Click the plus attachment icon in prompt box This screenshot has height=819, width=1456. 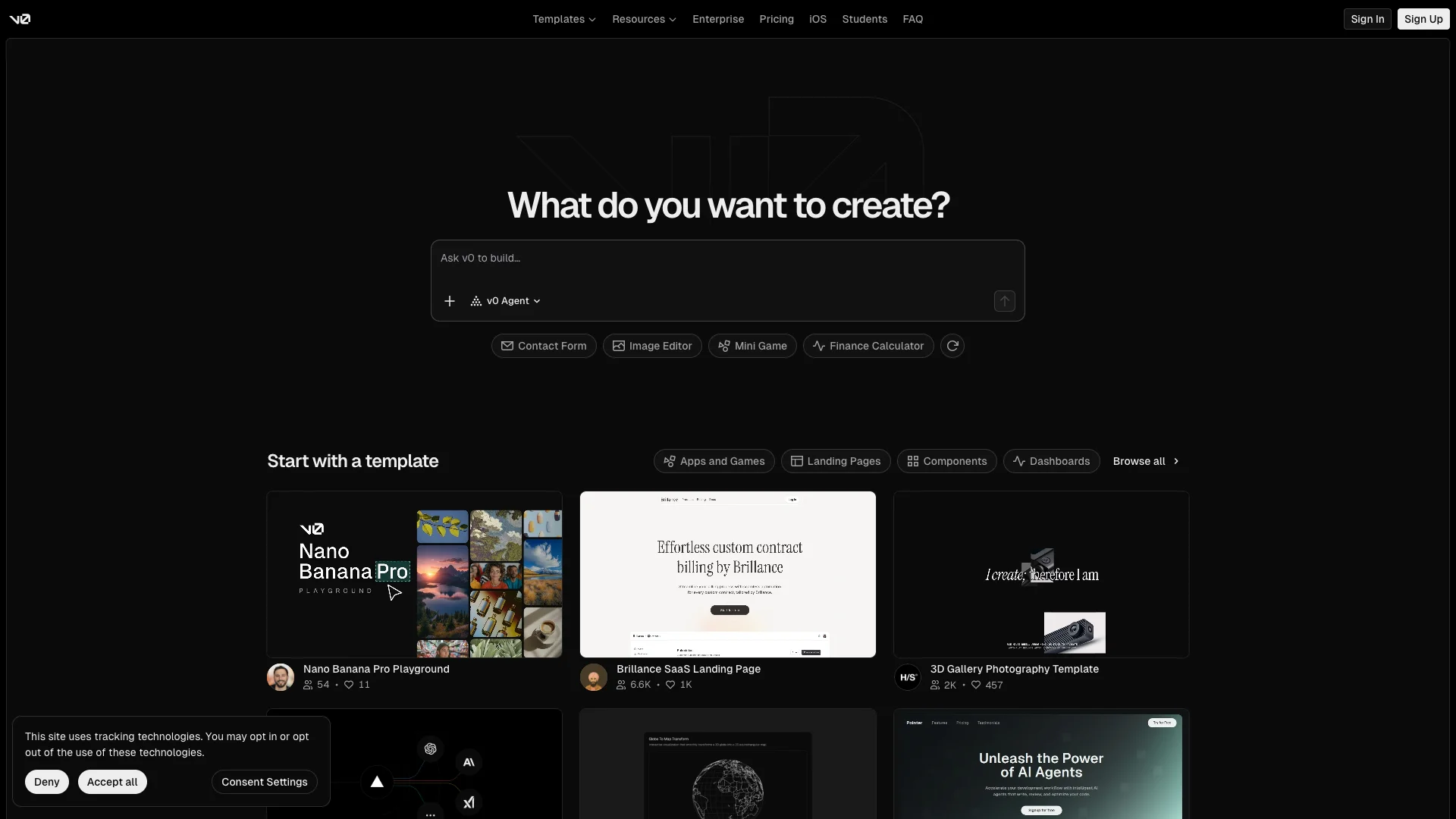tap(450, 301)
